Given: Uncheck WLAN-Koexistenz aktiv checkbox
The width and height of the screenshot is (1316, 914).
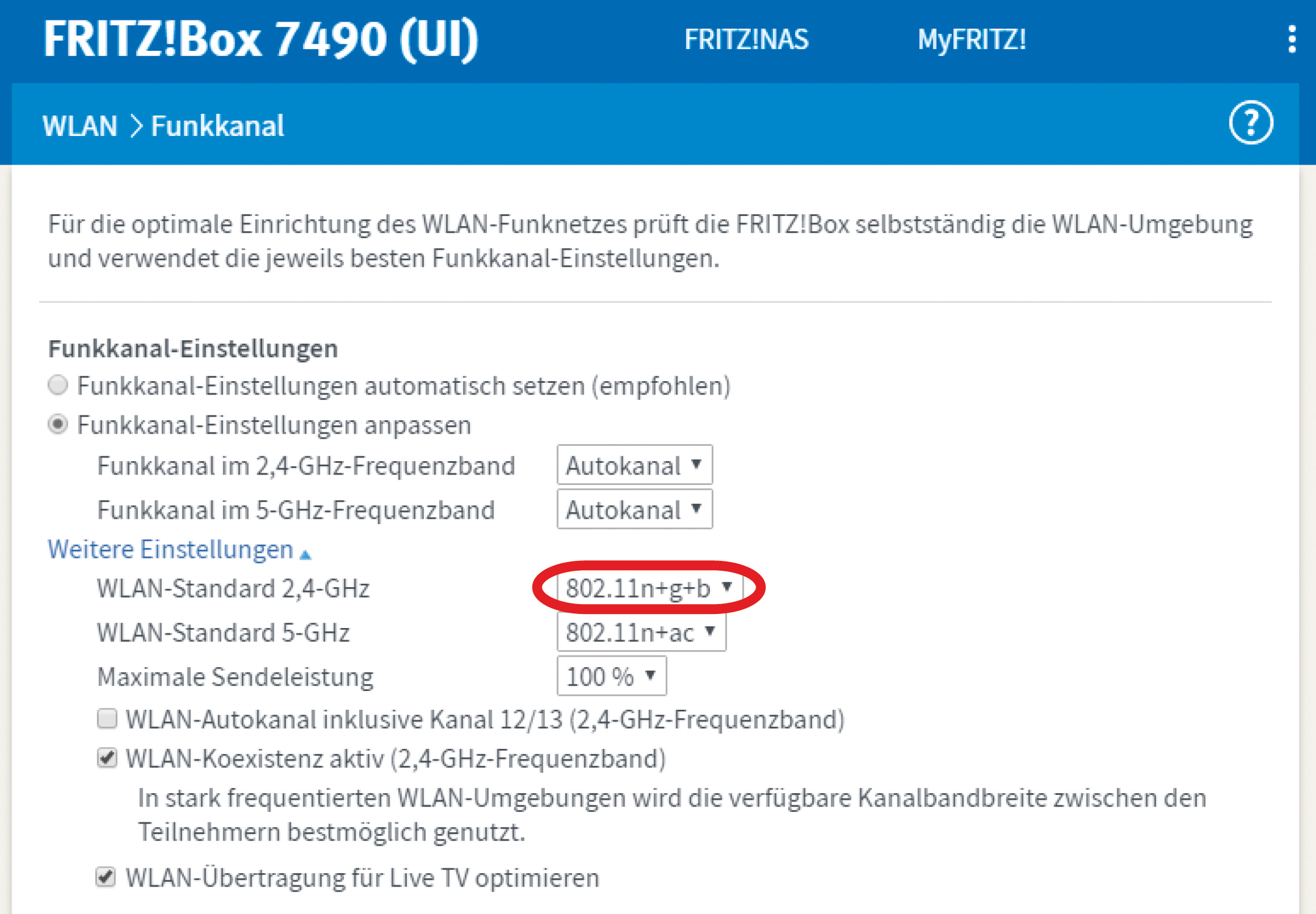Looking at the screenshot, I should (x=107, y=758).
